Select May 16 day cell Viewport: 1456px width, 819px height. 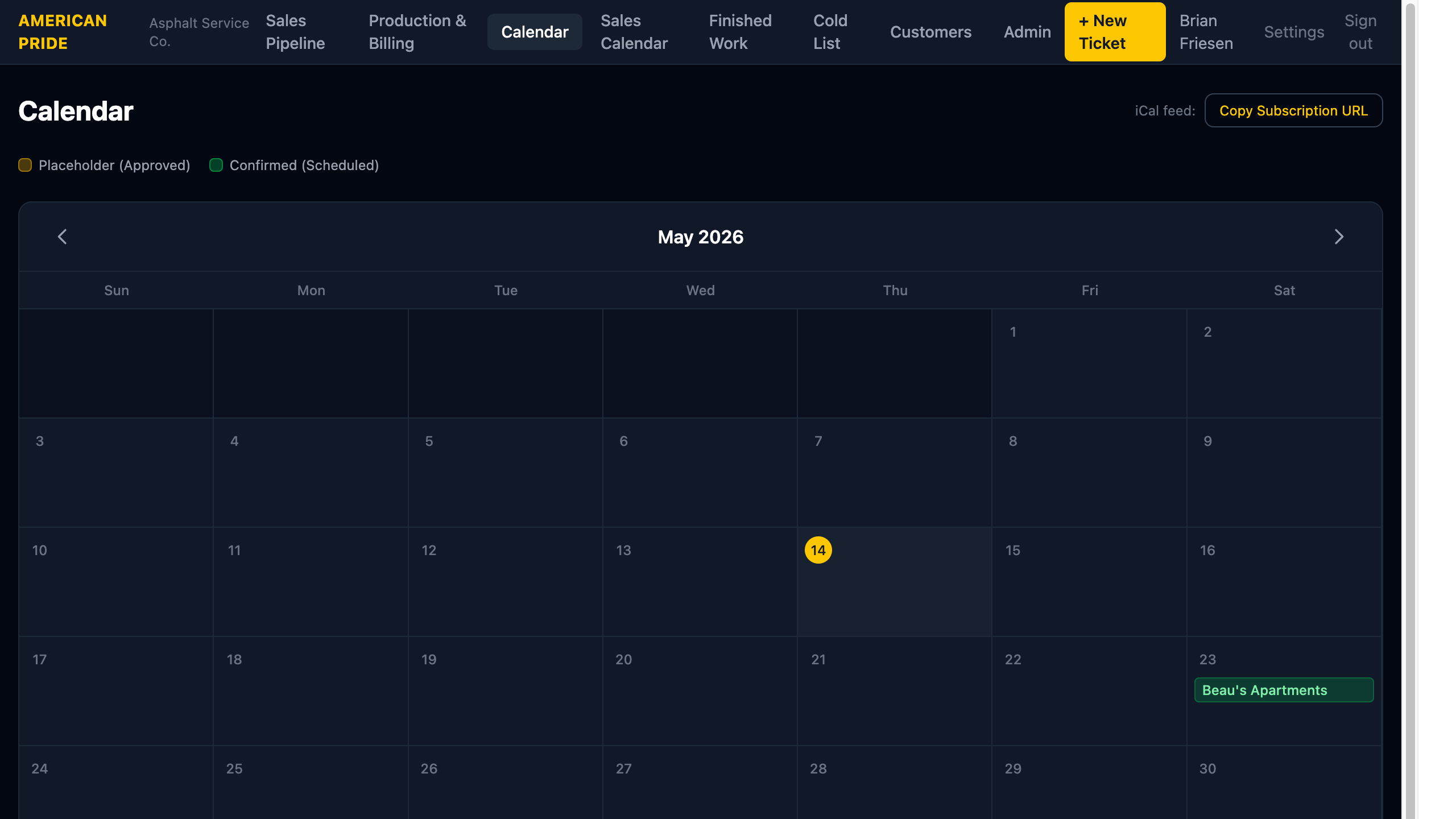coord(1284,582)
